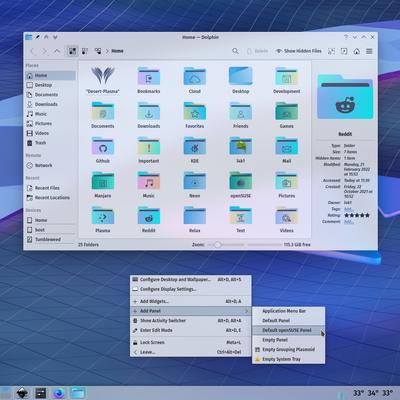Open the Github folder icon
This screenshot has height=400, width=400.
(x=103, y=146)
